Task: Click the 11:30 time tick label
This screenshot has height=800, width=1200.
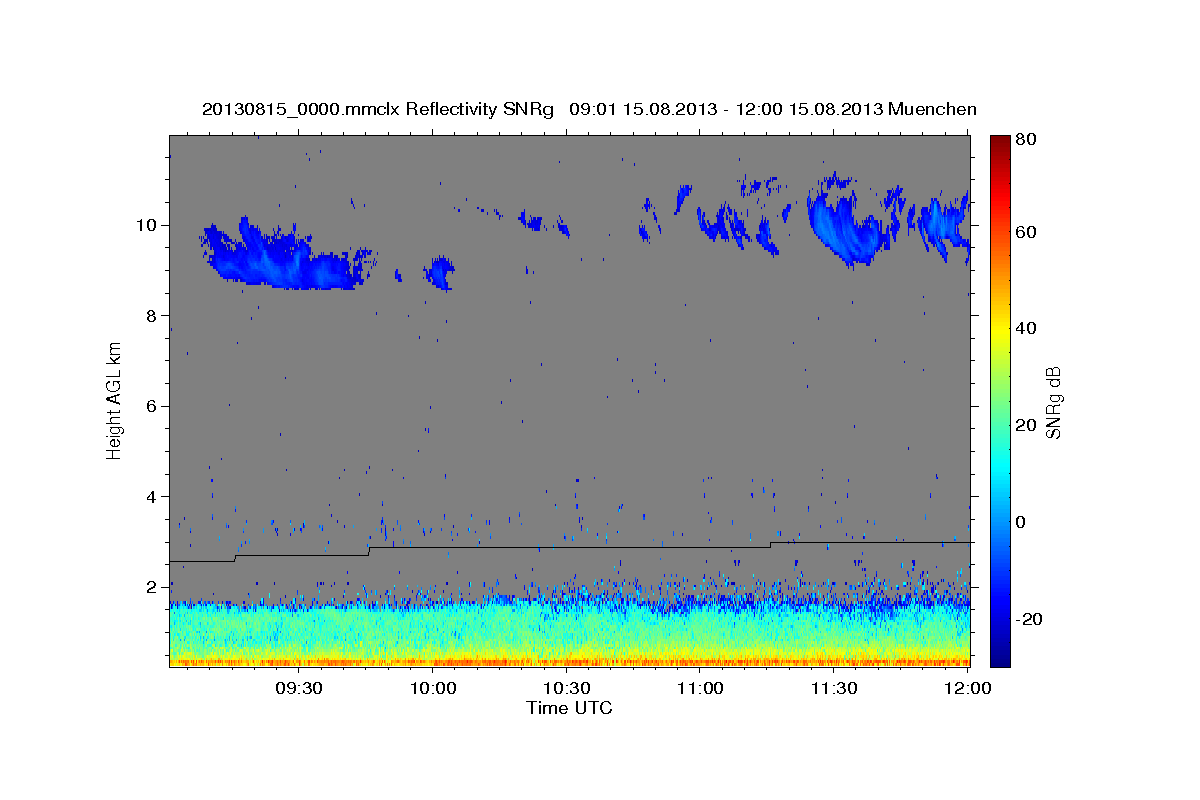Action: 834,689
